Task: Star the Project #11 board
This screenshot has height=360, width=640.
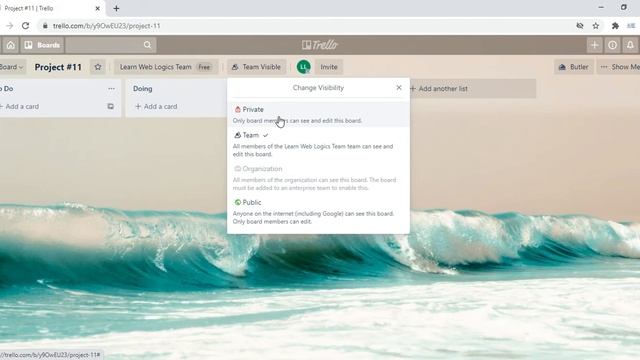Action: 98,67
